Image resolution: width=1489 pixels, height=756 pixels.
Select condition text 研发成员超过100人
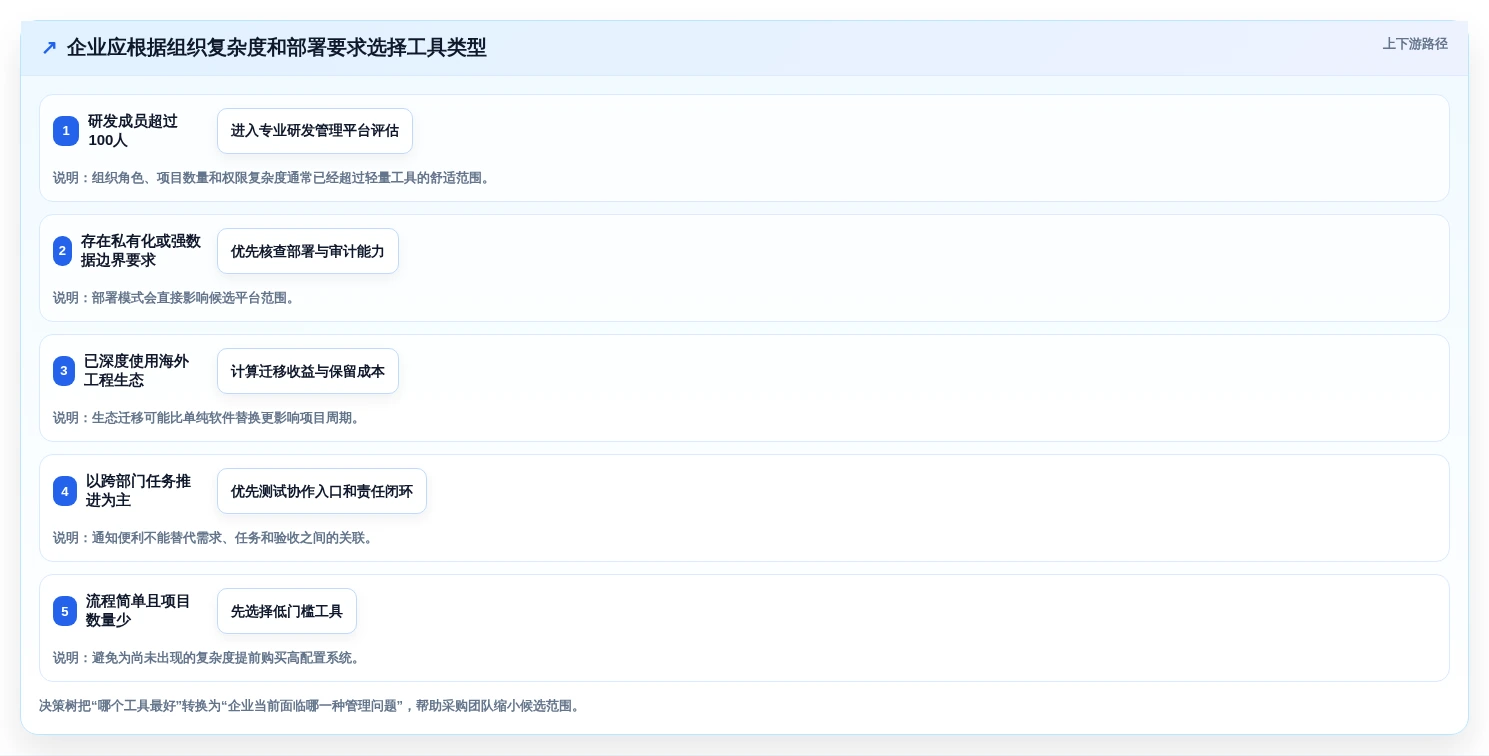[133, 131]
